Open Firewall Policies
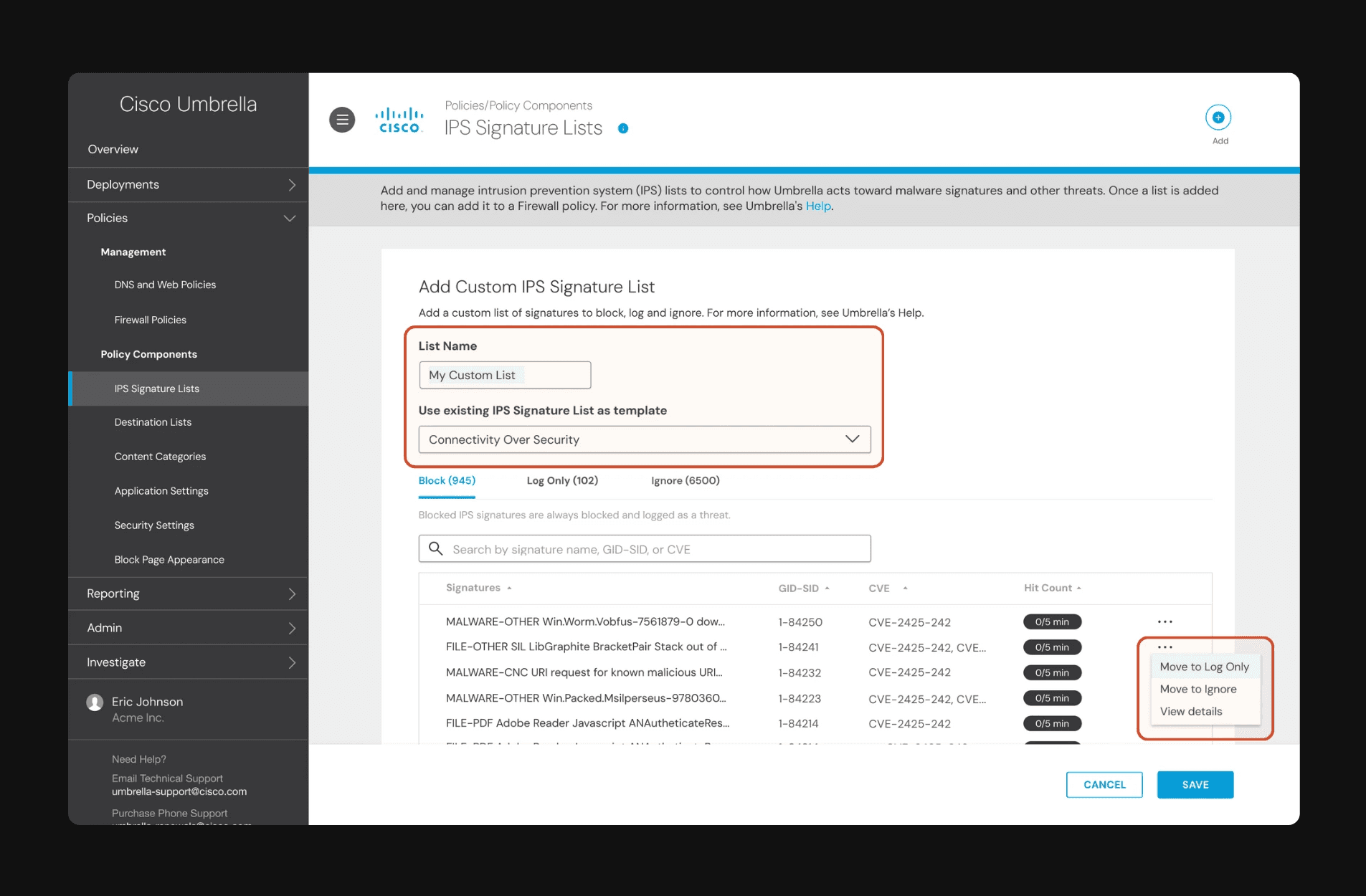The width and height of the screenshot is (1366, 896). point(151,320)
